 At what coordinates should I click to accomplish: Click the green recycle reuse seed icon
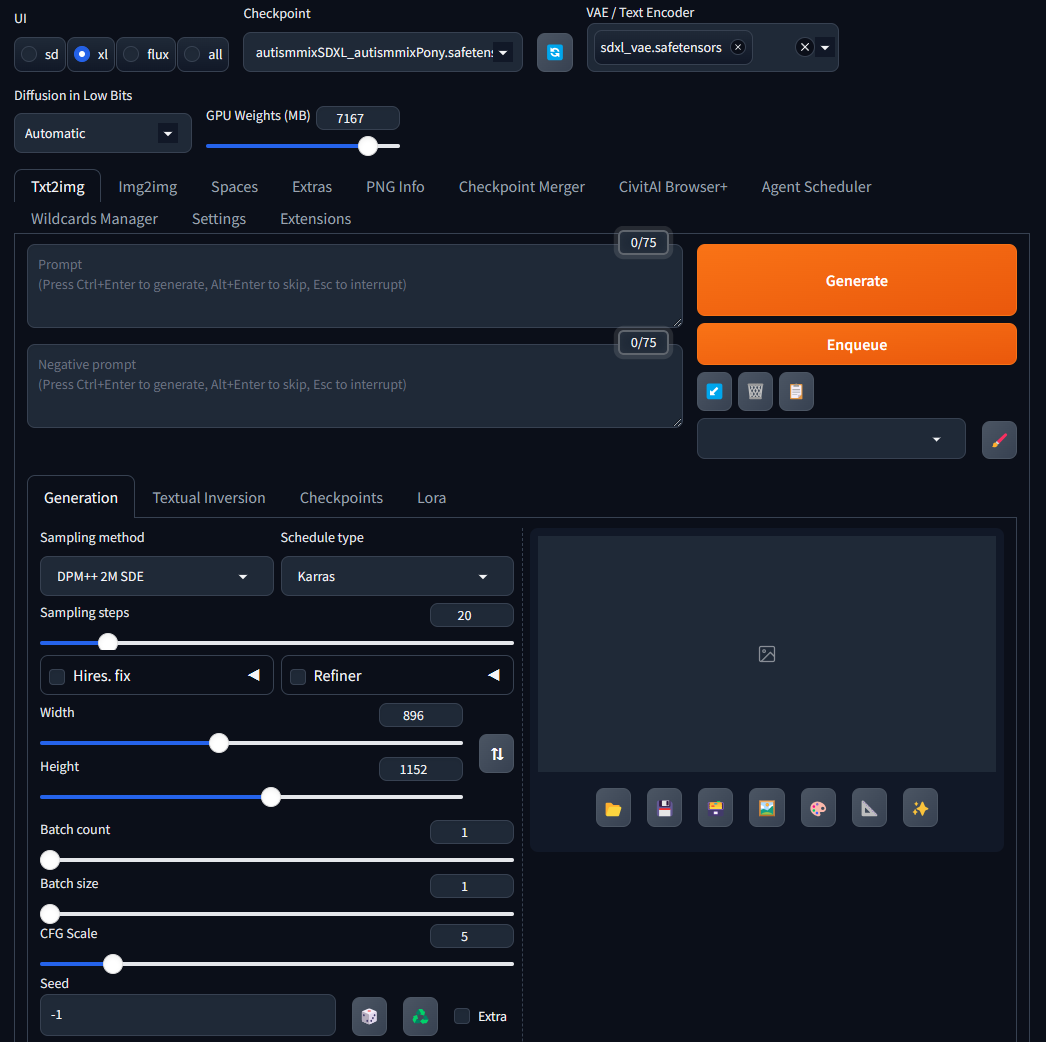[420, 1016]
